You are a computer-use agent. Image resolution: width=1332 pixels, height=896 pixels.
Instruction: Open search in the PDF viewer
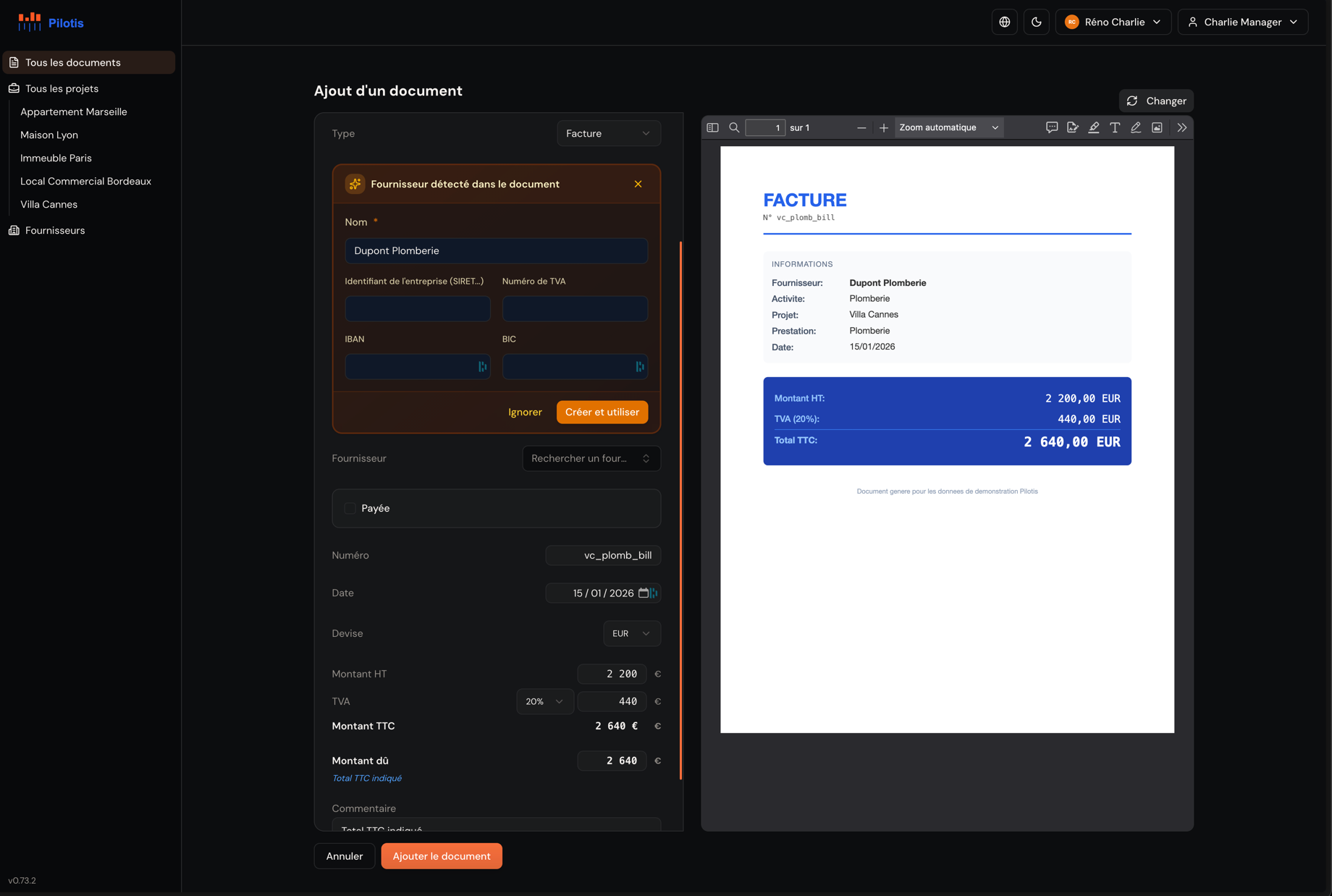click(734, 127)
